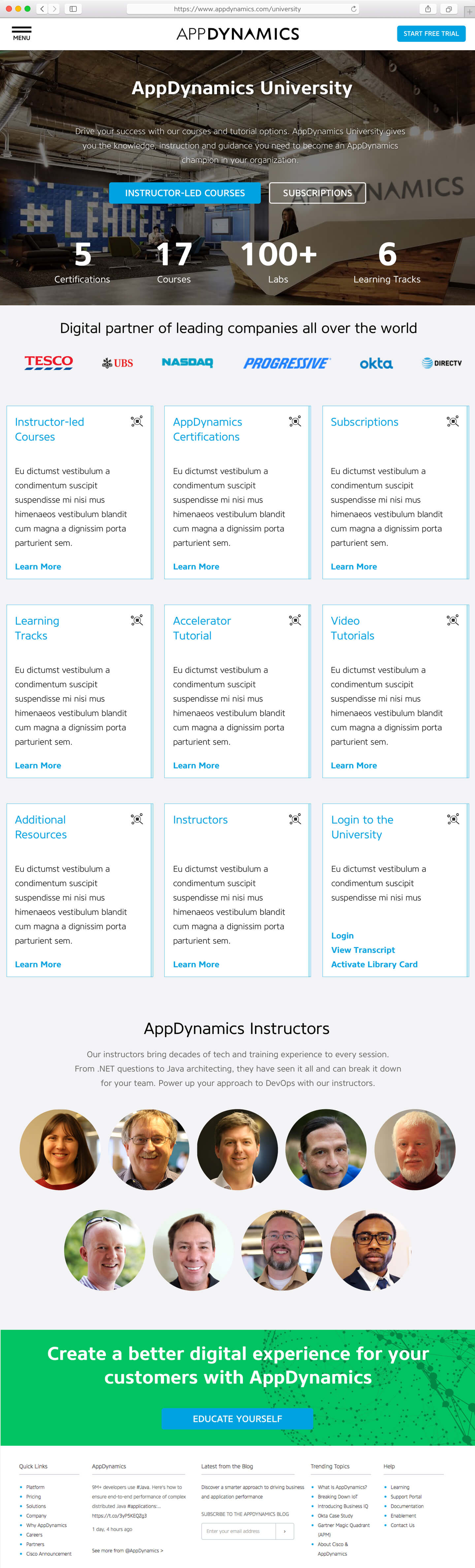
Task: Open the Cisco Announcement footer link
Action: [x=49, y=1554]
